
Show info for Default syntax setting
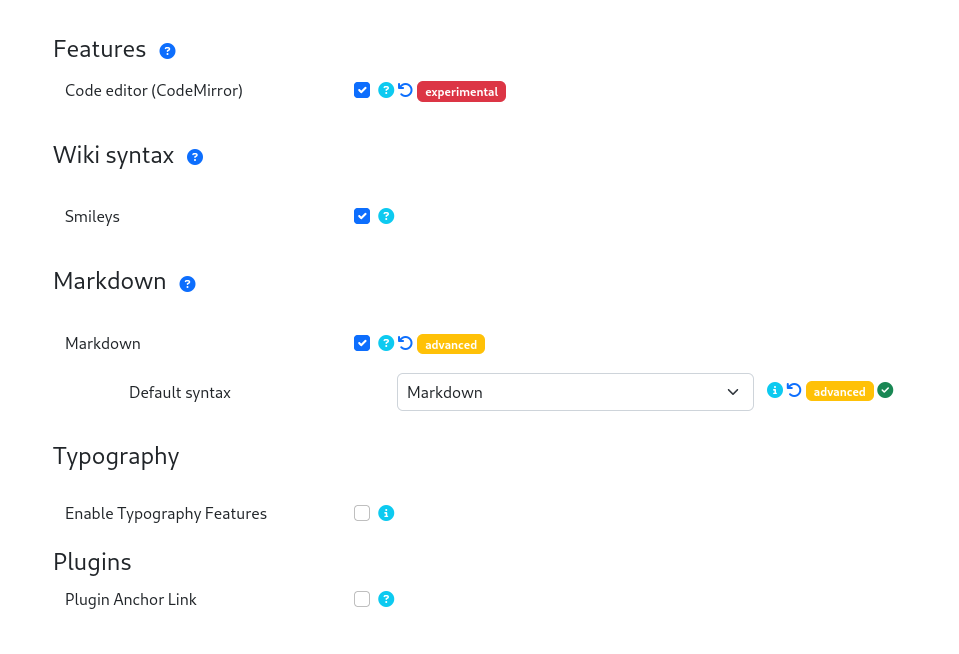[774, 390]
